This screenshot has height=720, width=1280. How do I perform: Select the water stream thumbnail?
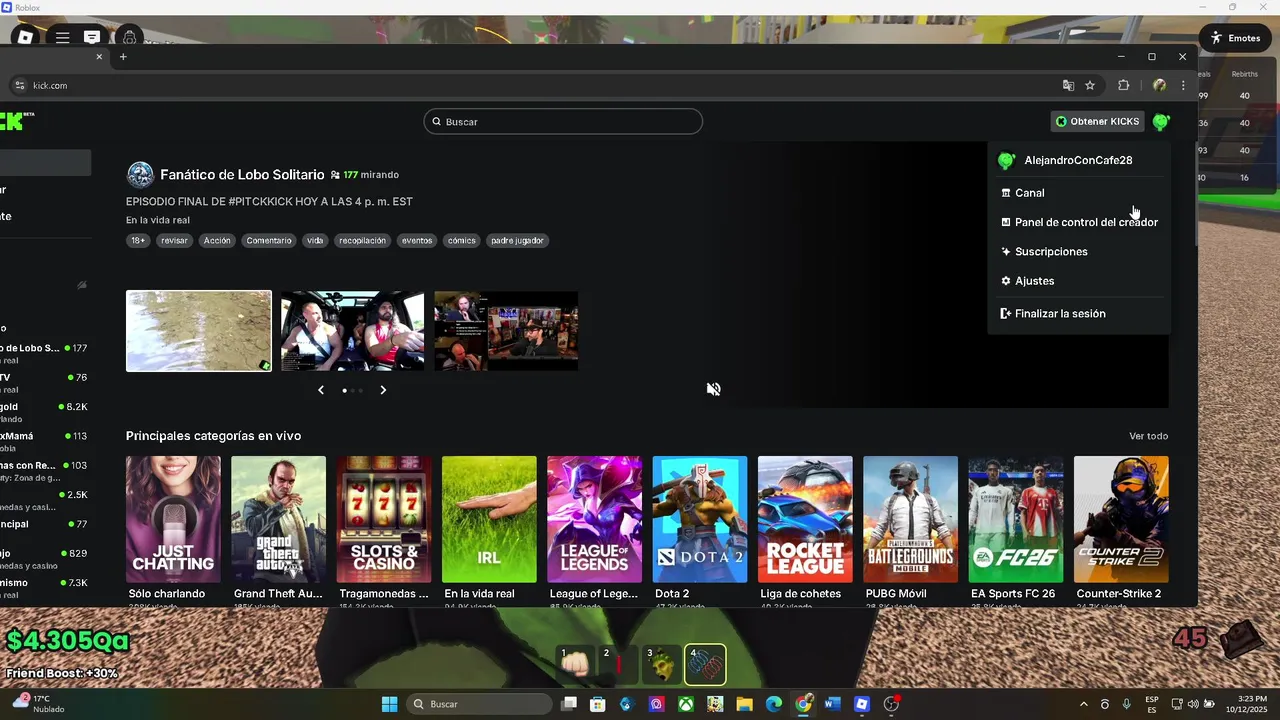(199, 331)
